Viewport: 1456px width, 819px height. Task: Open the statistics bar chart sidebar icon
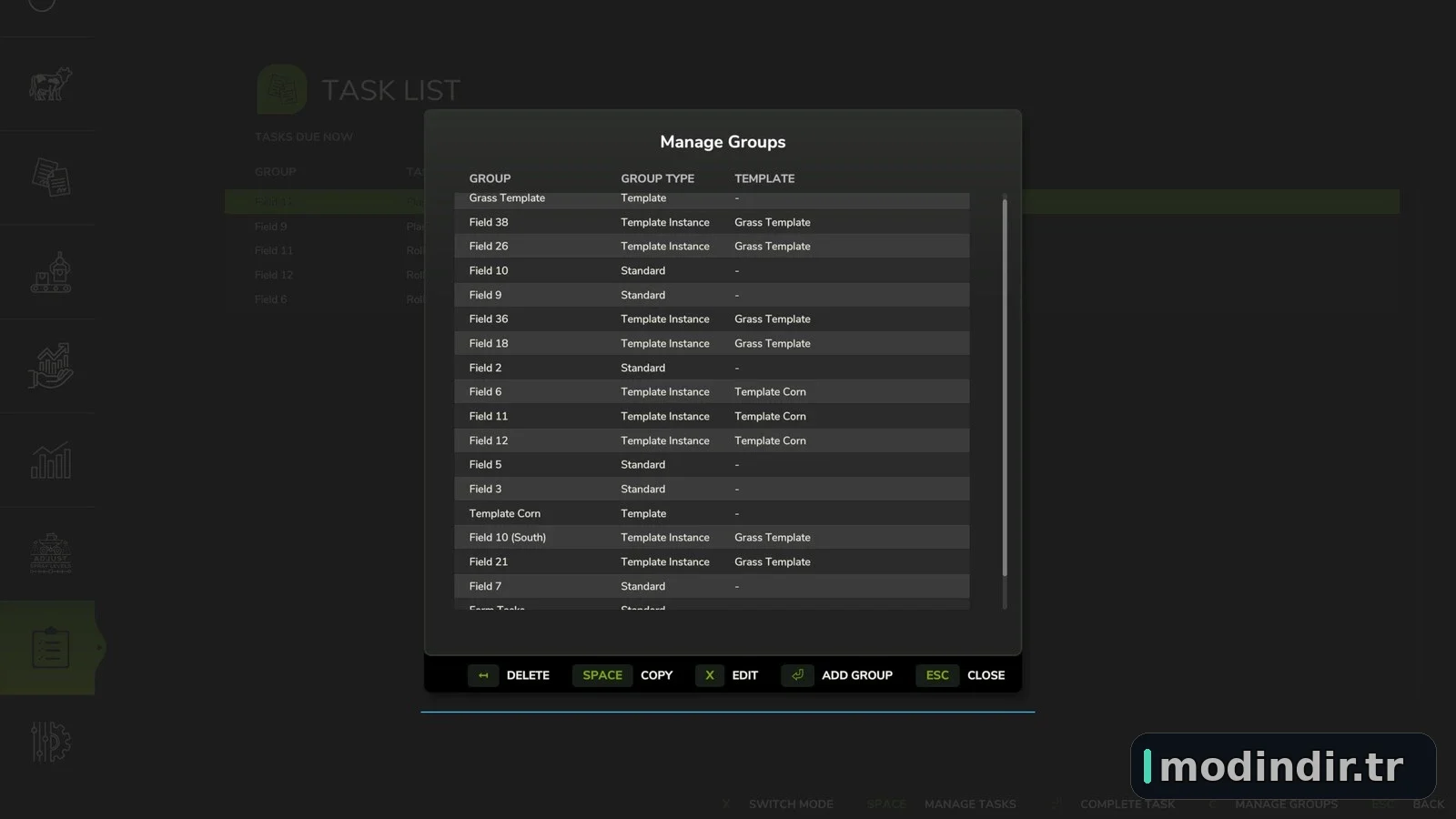50,460
